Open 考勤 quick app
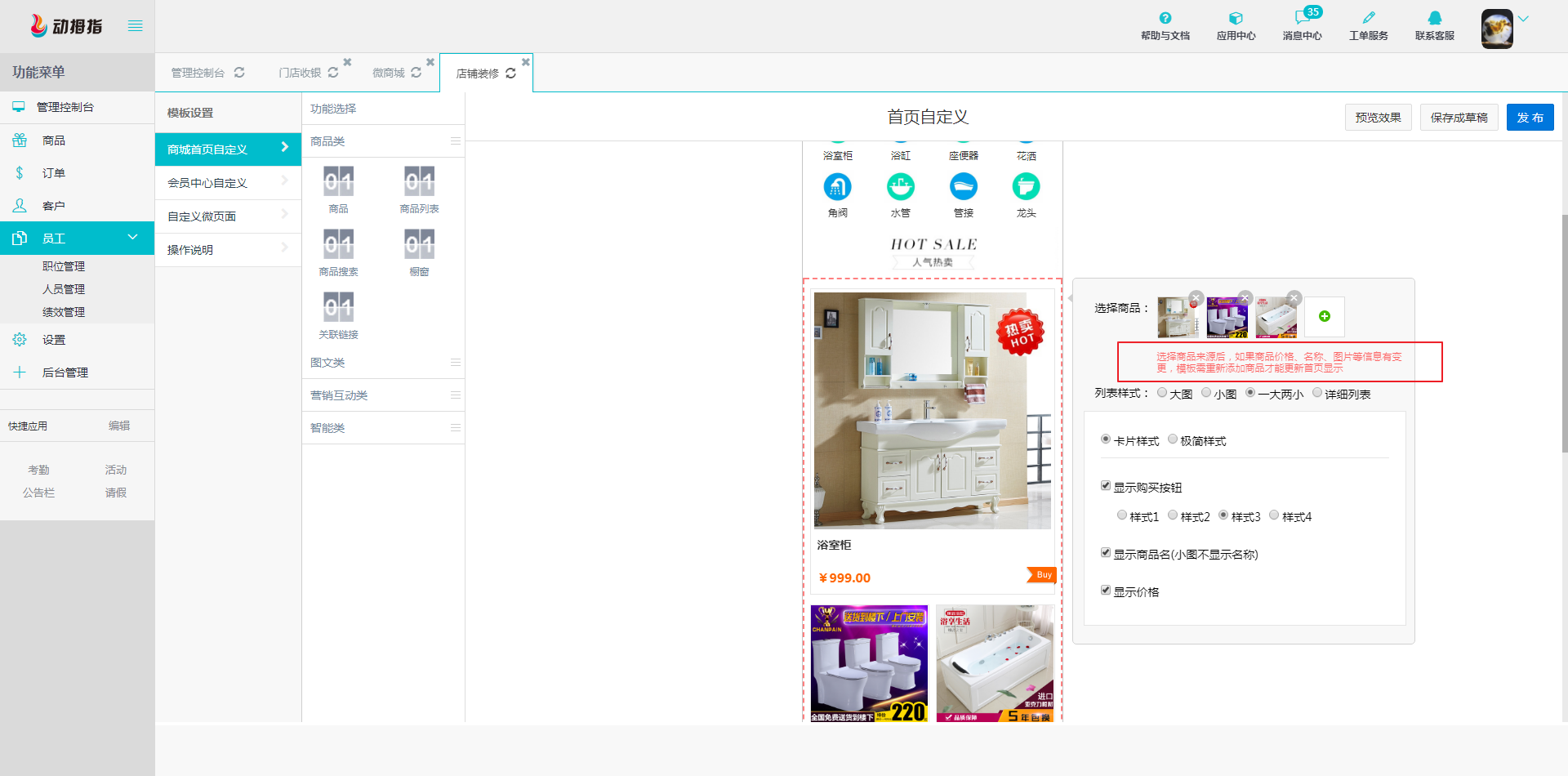Screen dimensions: 1568x776 [38, 470]
